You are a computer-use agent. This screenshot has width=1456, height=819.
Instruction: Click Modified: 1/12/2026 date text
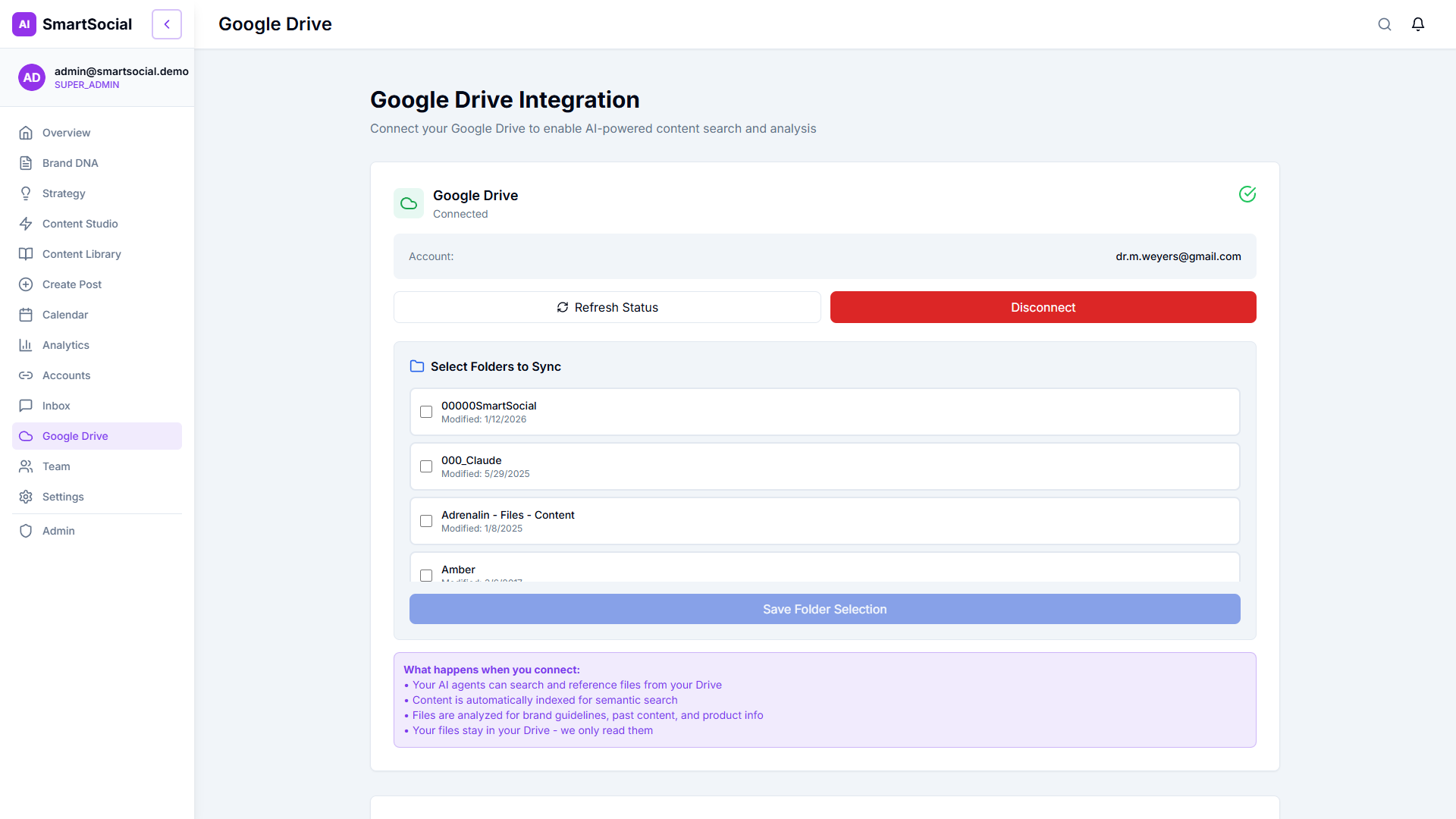click(484, 419)
